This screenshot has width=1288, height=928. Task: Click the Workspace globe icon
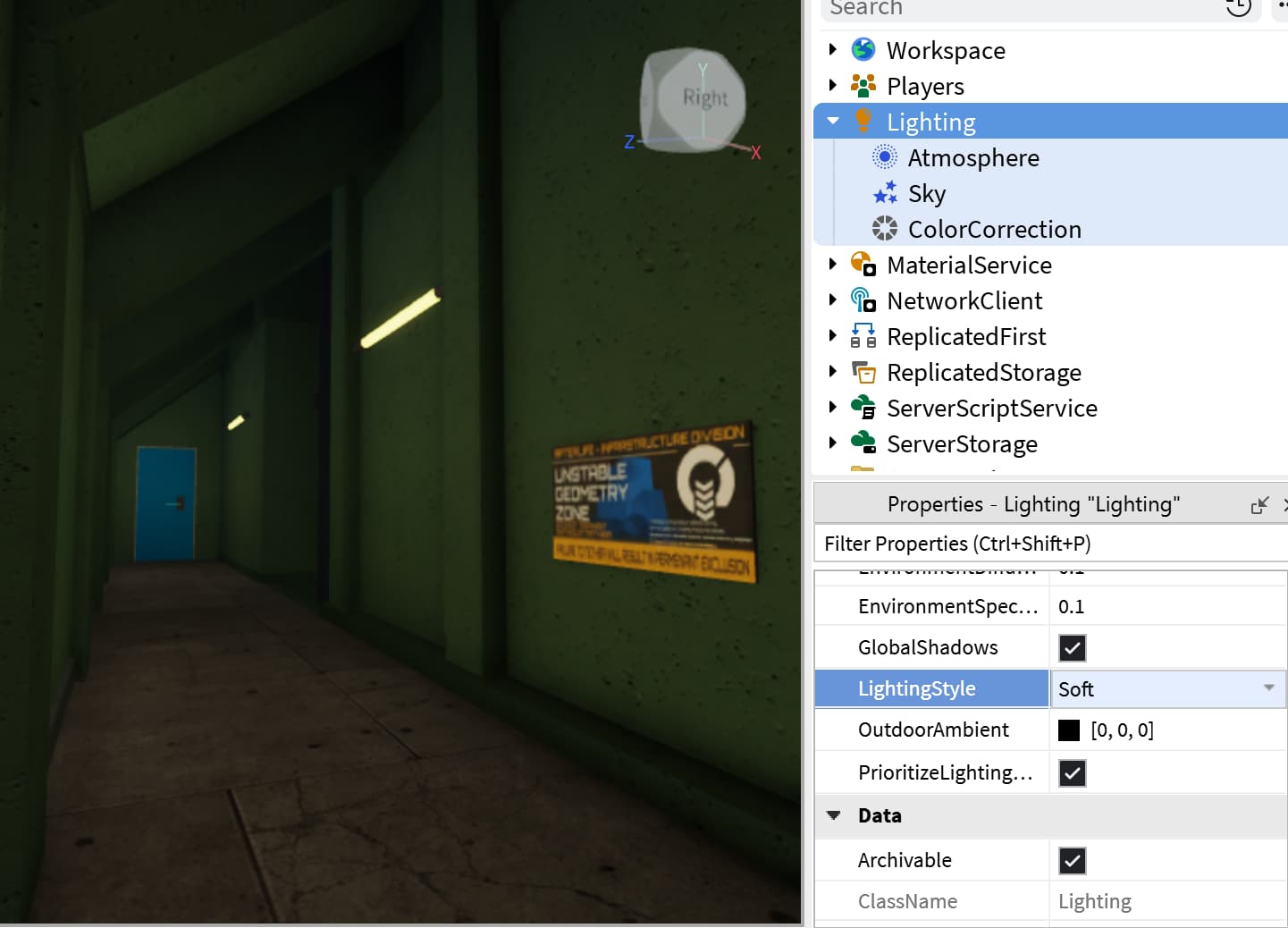[x=863, y=50]
